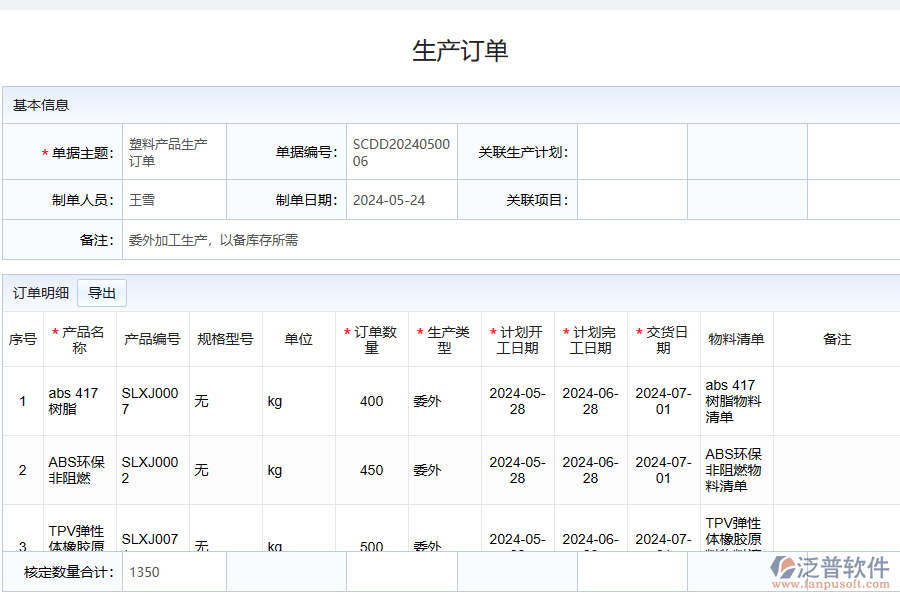Open the abs 417树脂物料清单 material list link
This screenshot has height=600, width=900.
(x=734, y=402)
